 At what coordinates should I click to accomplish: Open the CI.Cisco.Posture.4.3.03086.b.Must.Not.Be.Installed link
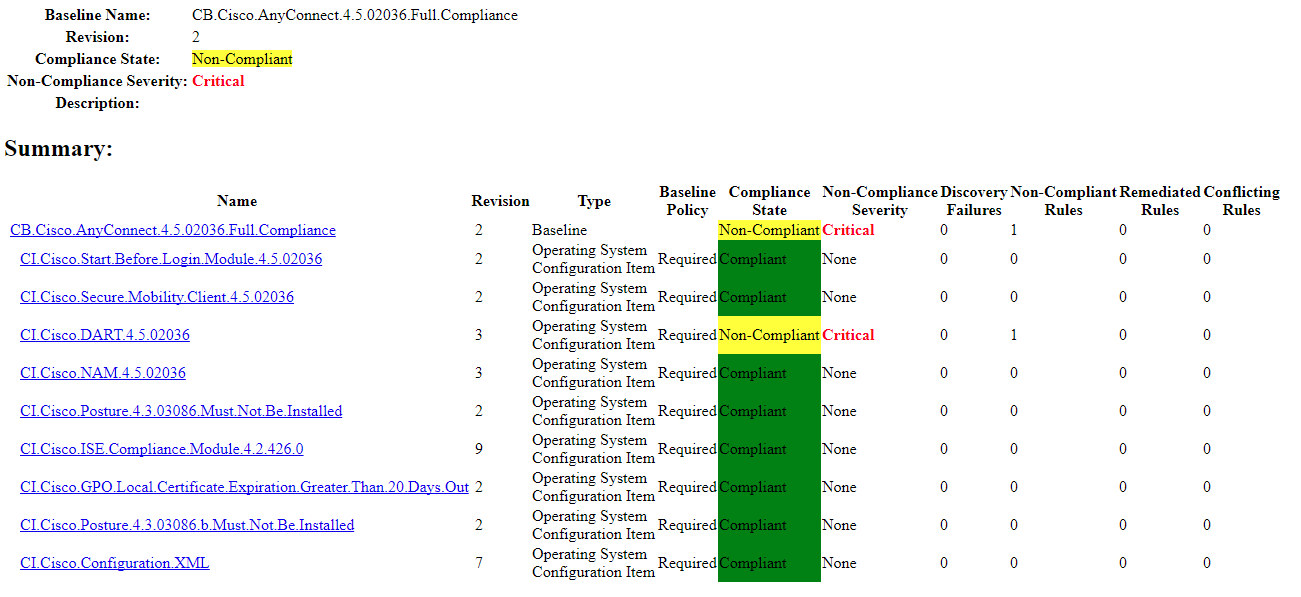click(187, 525)
